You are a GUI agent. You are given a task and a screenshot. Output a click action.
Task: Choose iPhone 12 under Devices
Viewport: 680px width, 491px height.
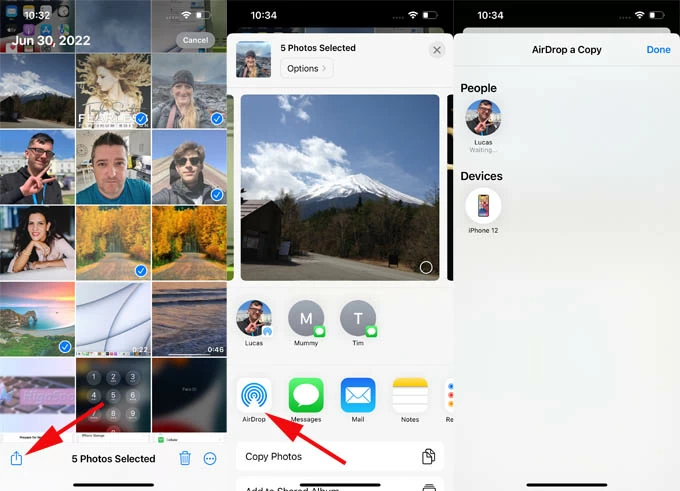(x=483, y=206)
